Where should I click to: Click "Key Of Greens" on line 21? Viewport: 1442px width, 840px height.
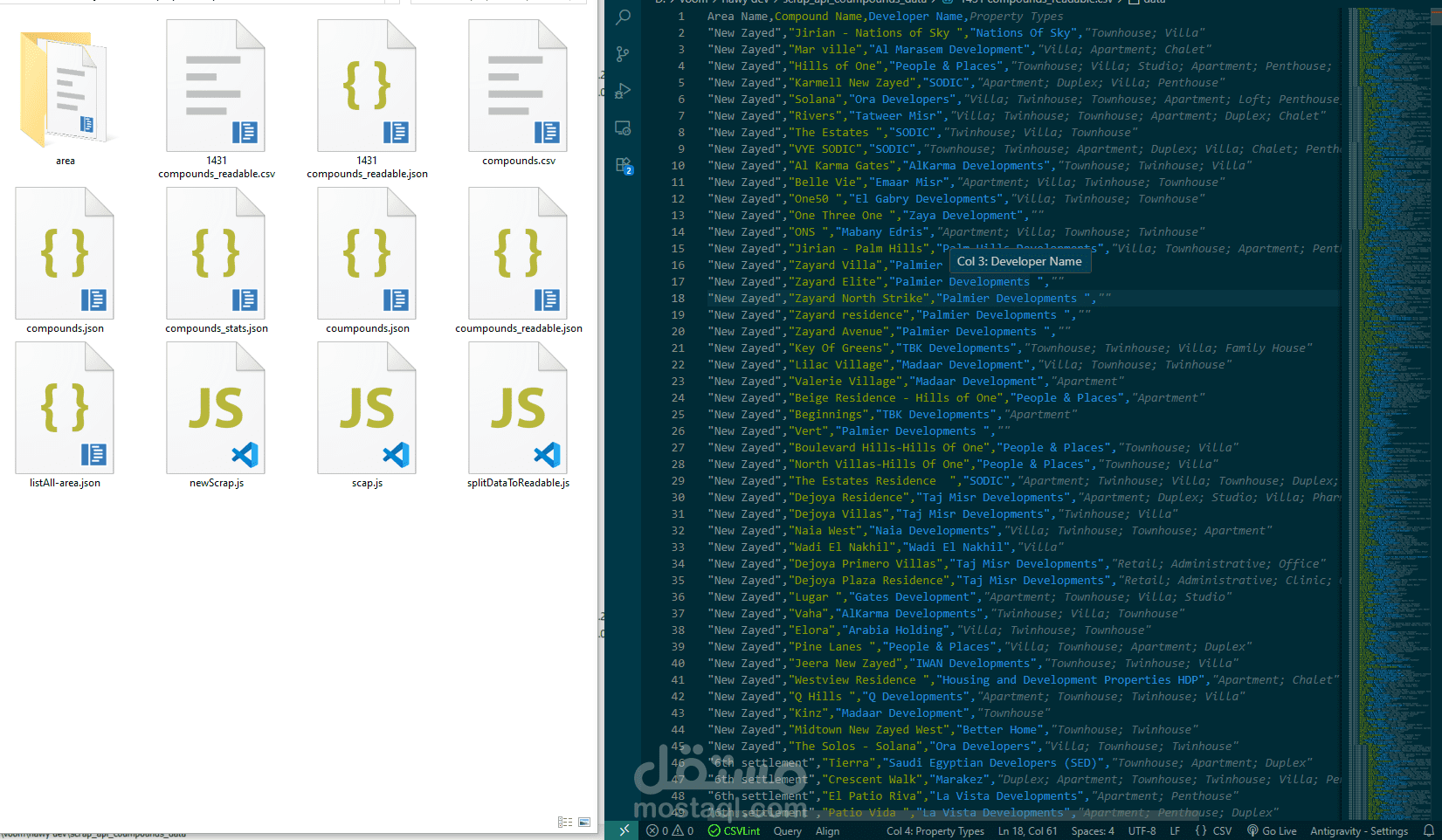click(x=838, y=348)
